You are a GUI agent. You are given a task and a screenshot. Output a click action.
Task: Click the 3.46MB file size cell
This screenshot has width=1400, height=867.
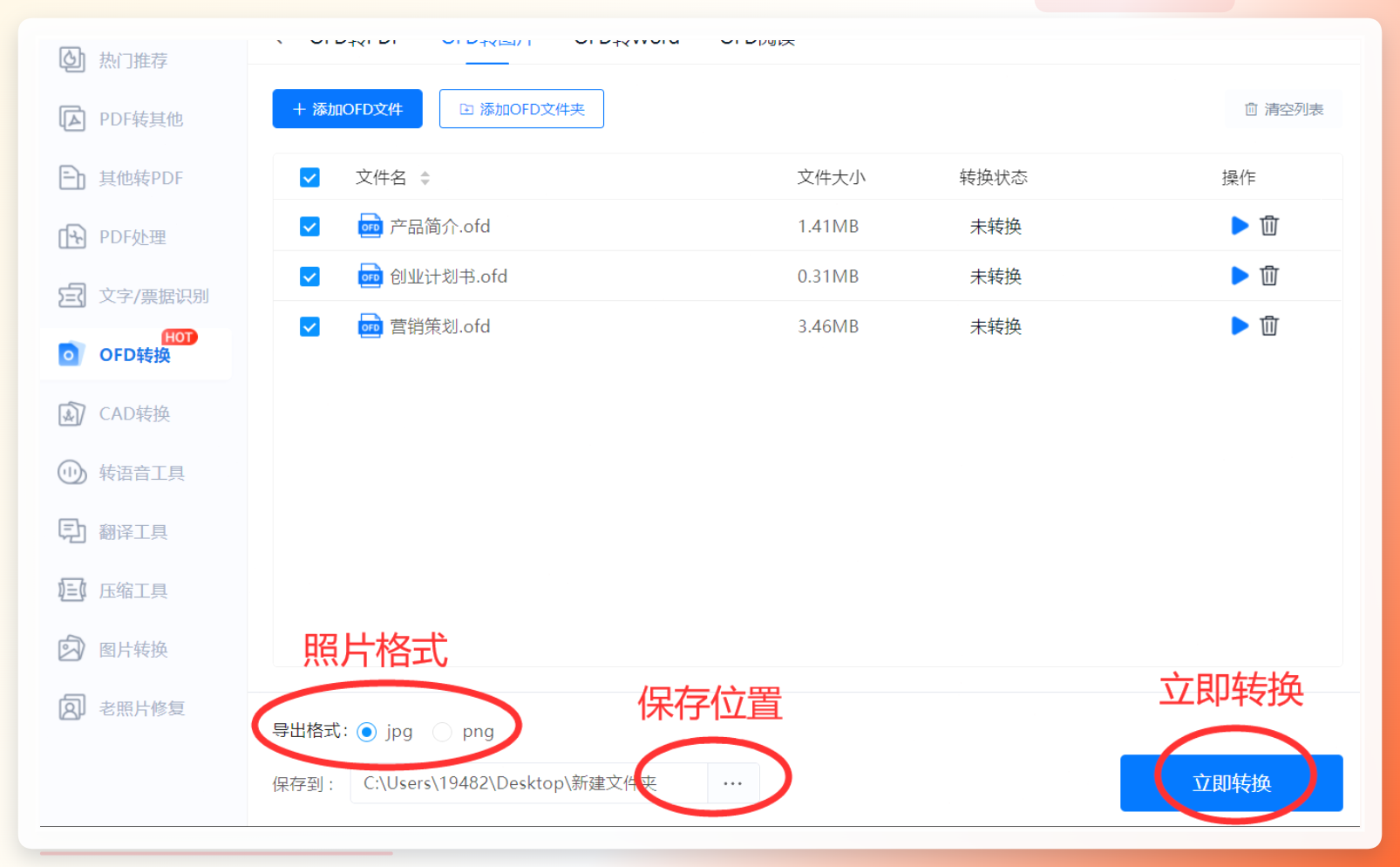click(828, 326)
